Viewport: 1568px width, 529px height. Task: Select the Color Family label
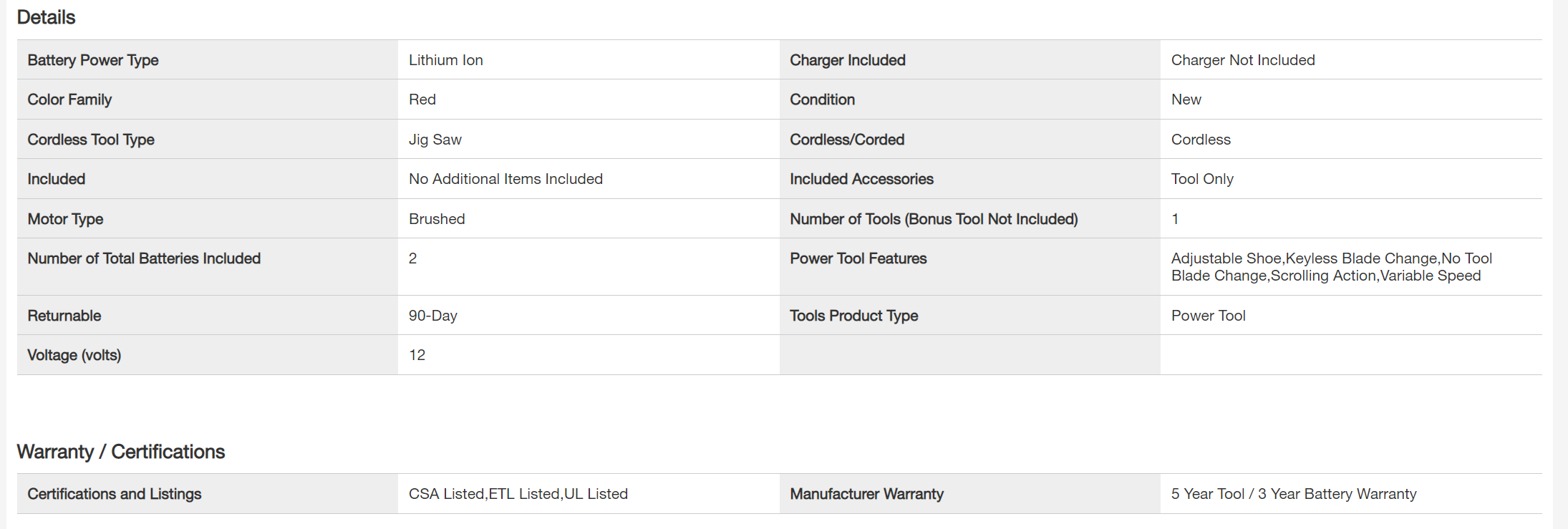69,100
